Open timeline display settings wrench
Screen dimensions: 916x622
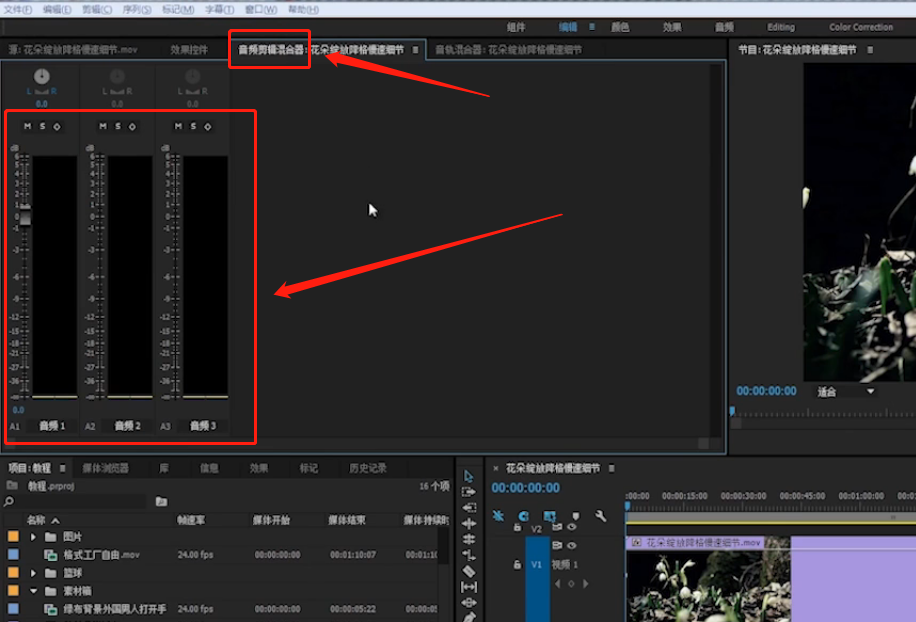tap(601, 516)
